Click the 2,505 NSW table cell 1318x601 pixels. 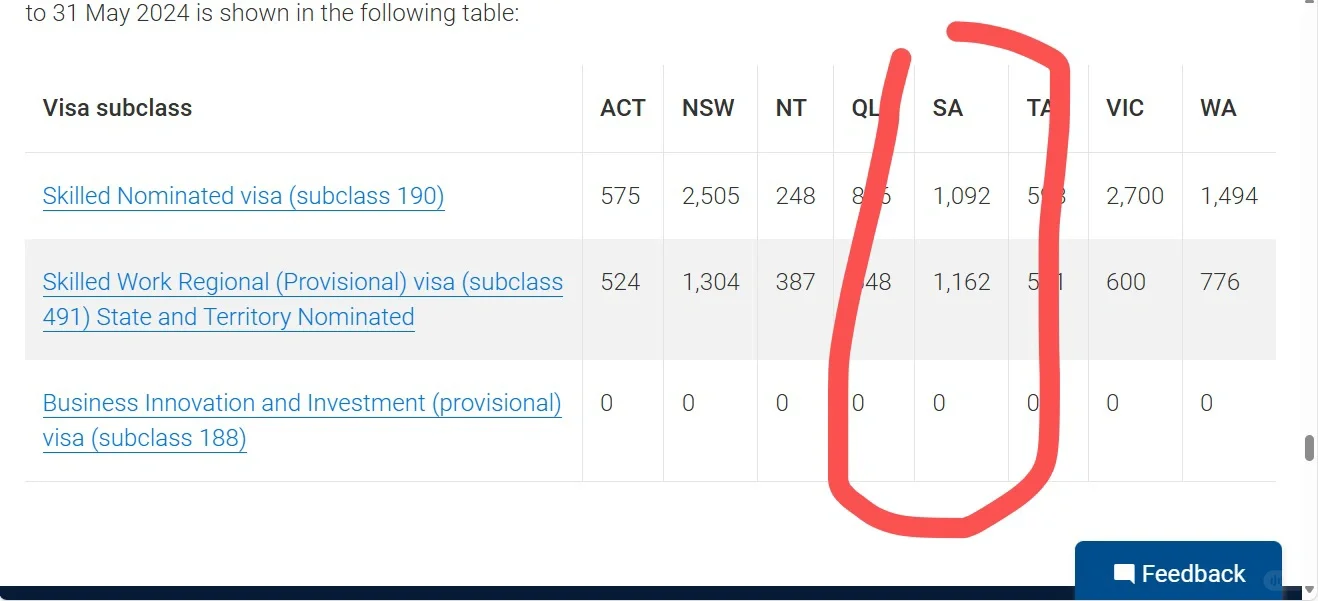[711, 196]
